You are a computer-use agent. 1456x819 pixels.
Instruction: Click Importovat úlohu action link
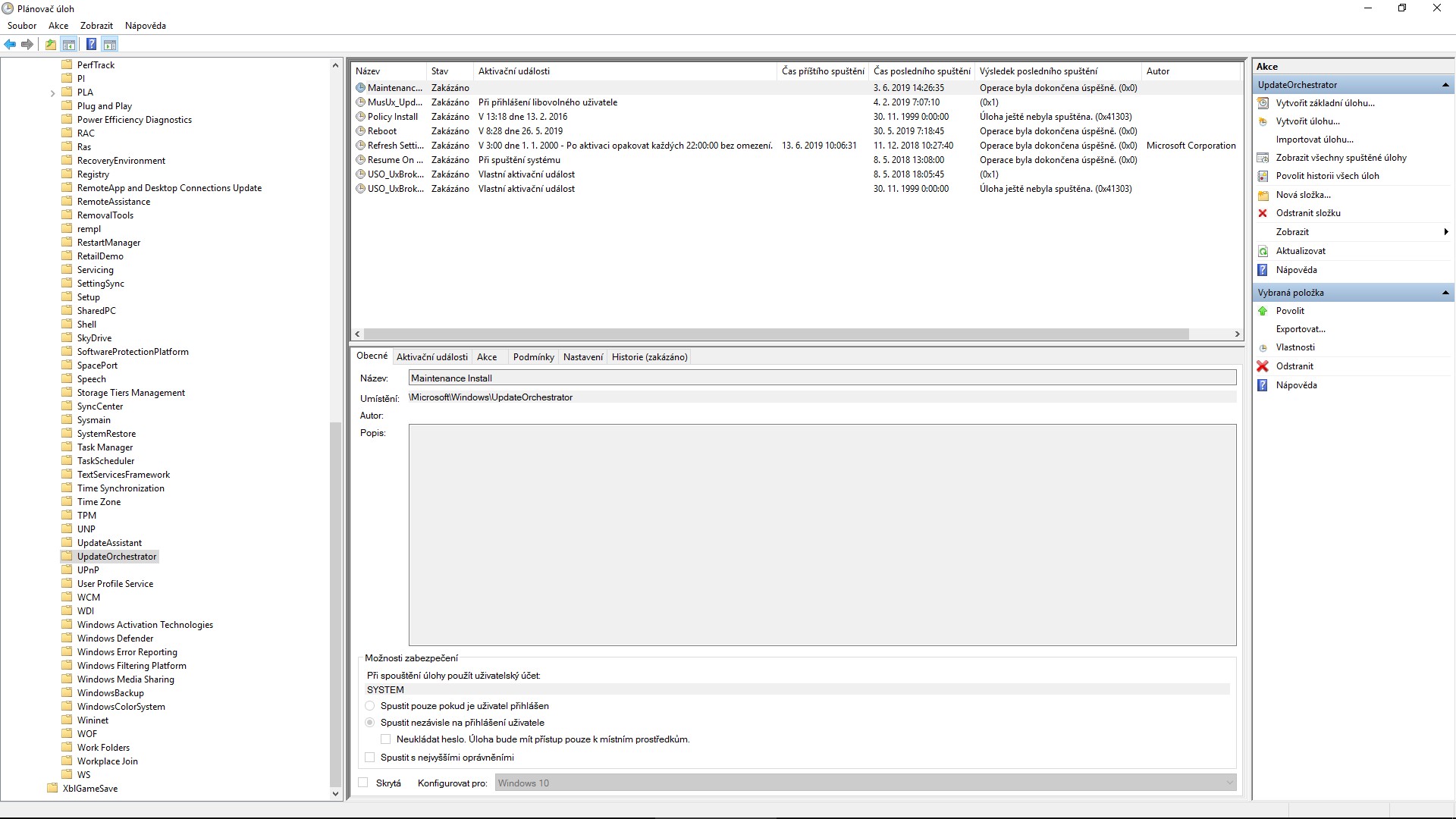click(x=1314, y=140)
